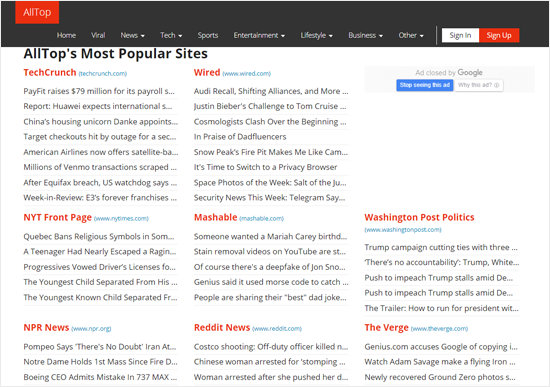Screen dimensions: 550x387
Task: Open the Washington Post Politics heading
Action: point(419,218)
